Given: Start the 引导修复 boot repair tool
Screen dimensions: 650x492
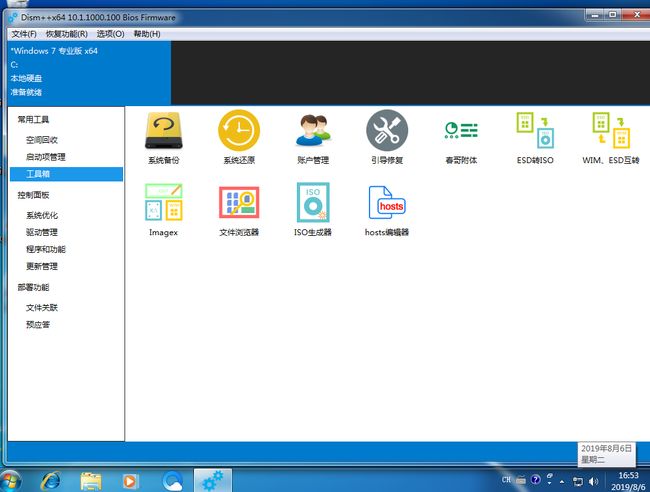Looking at the screenshot, I should click(387, 137).
